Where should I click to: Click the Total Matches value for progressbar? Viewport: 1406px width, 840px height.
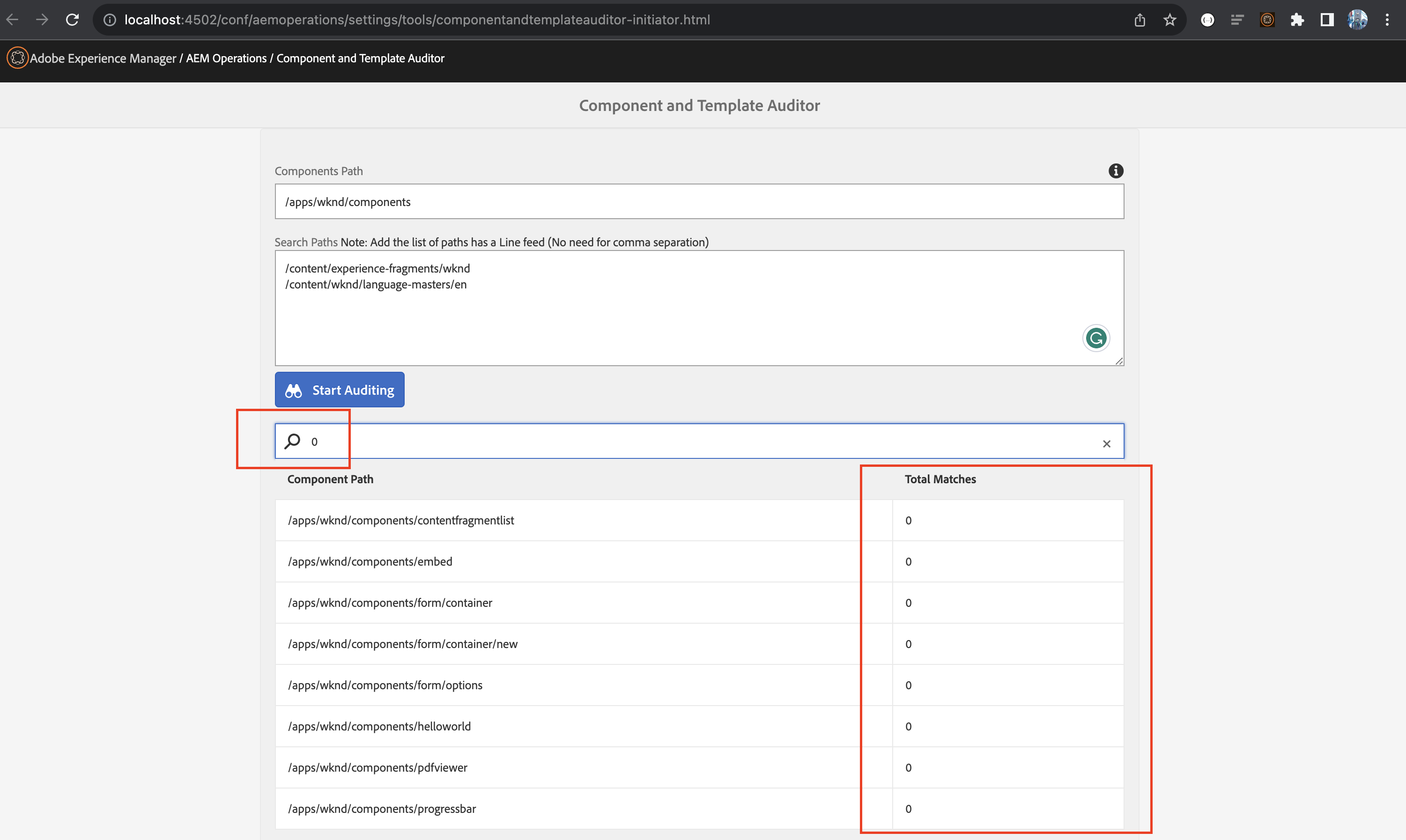click(x=909, y=810)
